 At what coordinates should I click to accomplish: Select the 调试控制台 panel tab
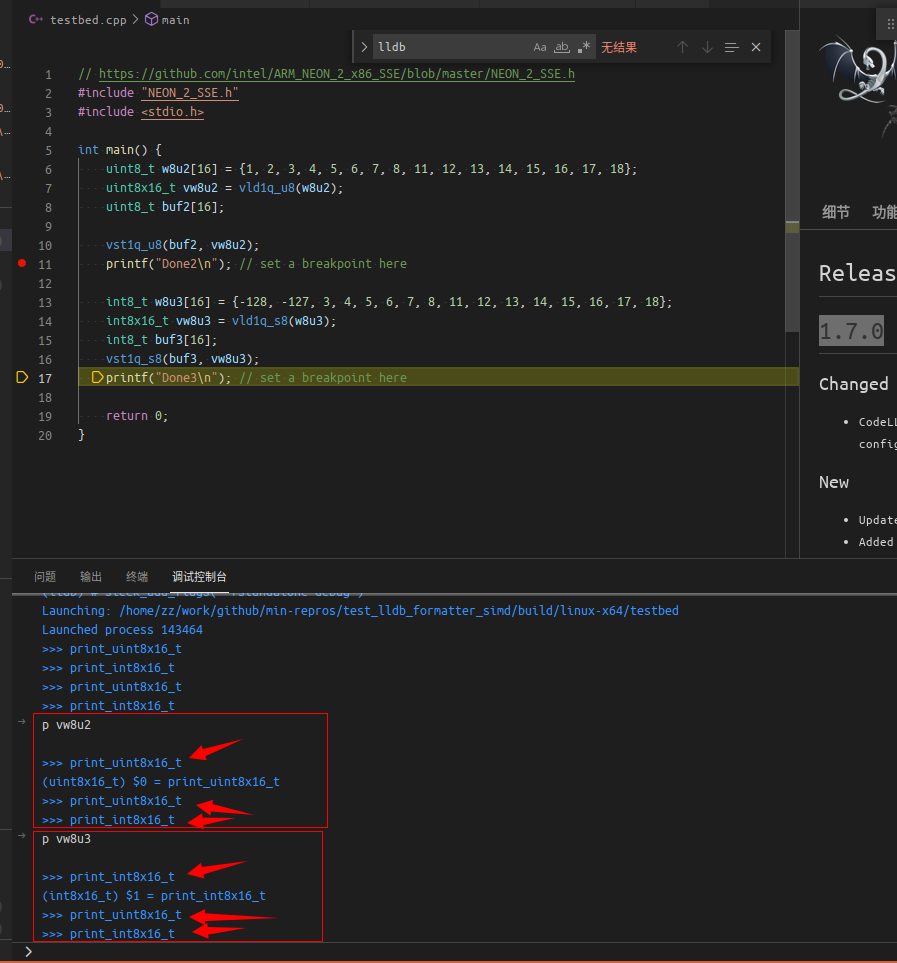click(x=199, y=577)
